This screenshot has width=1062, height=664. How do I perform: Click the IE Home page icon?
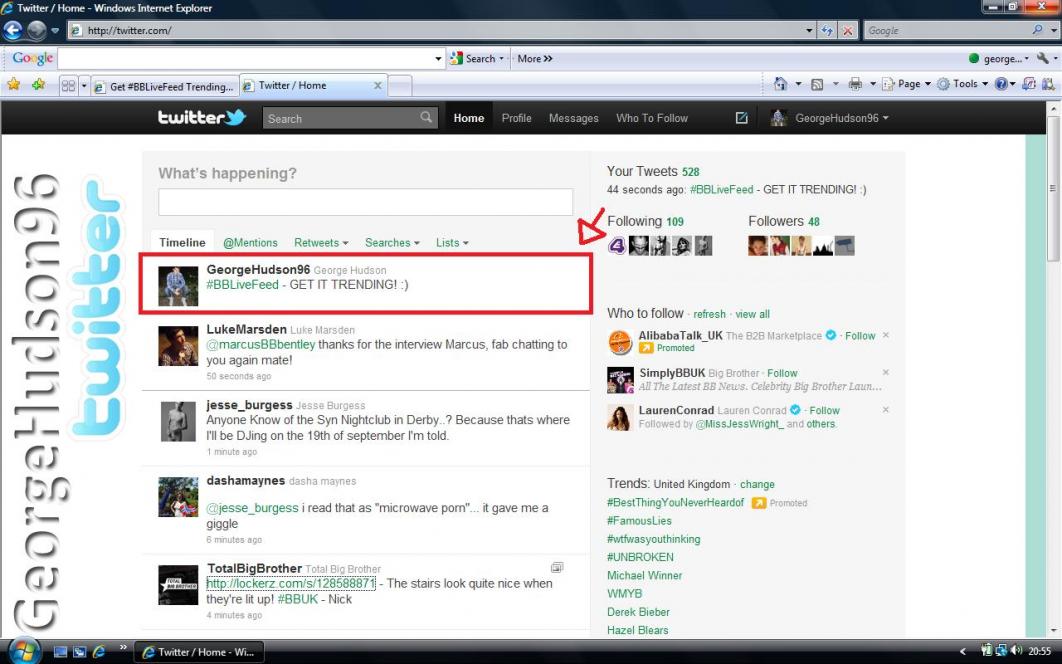click(780, 84)
